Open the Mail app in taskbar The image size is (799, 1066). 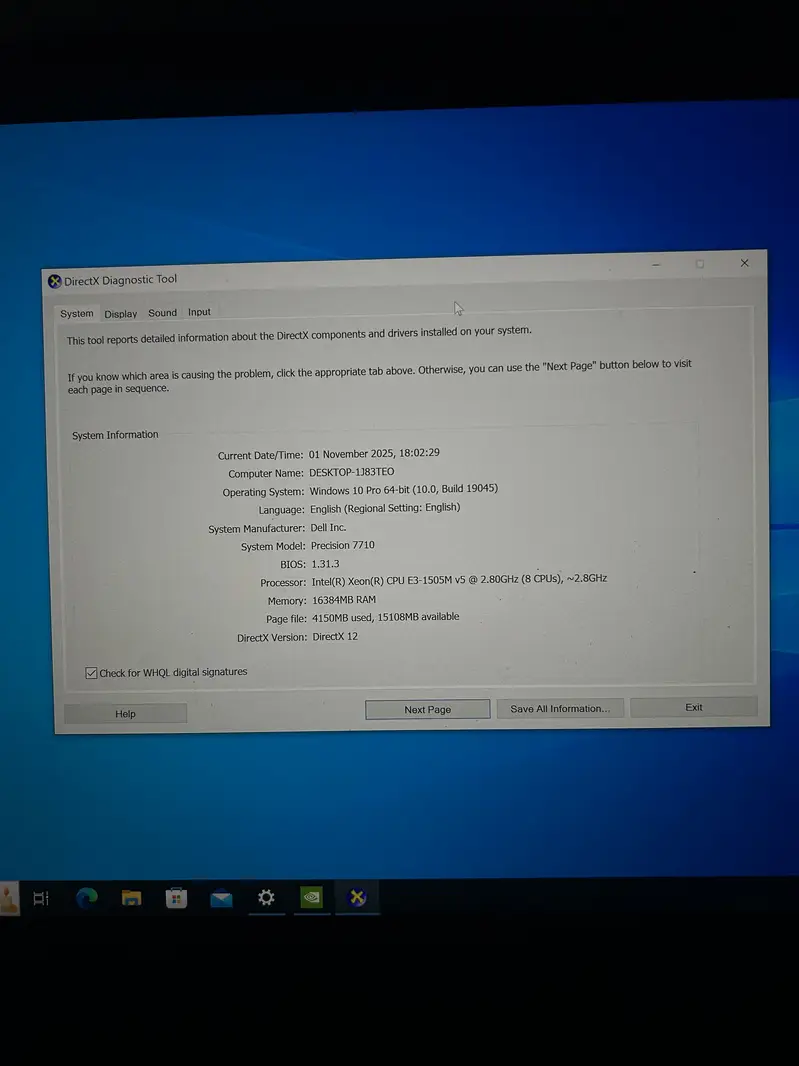221,898
